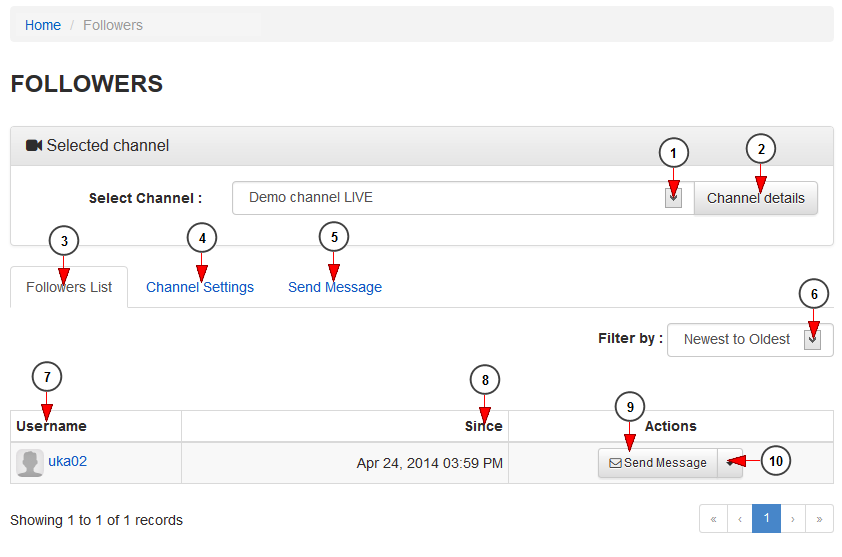Go to next page with single-right arrow

pos(793,519)
